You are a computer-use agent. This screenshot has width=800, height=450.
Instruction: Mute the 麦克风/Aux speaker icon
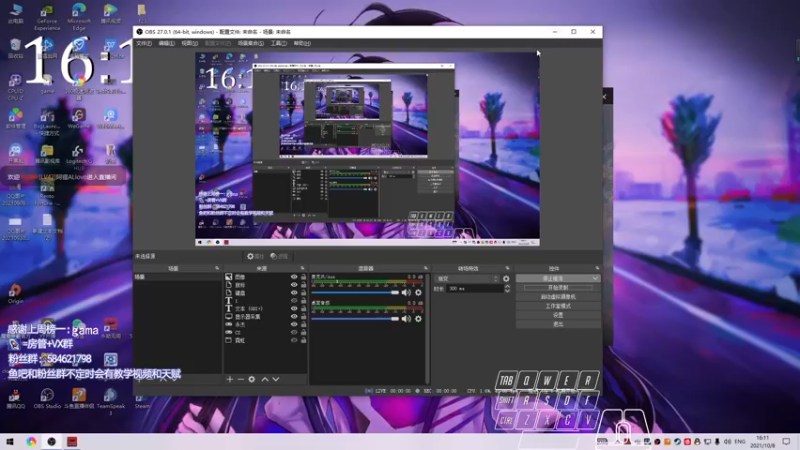click(406, 292)
